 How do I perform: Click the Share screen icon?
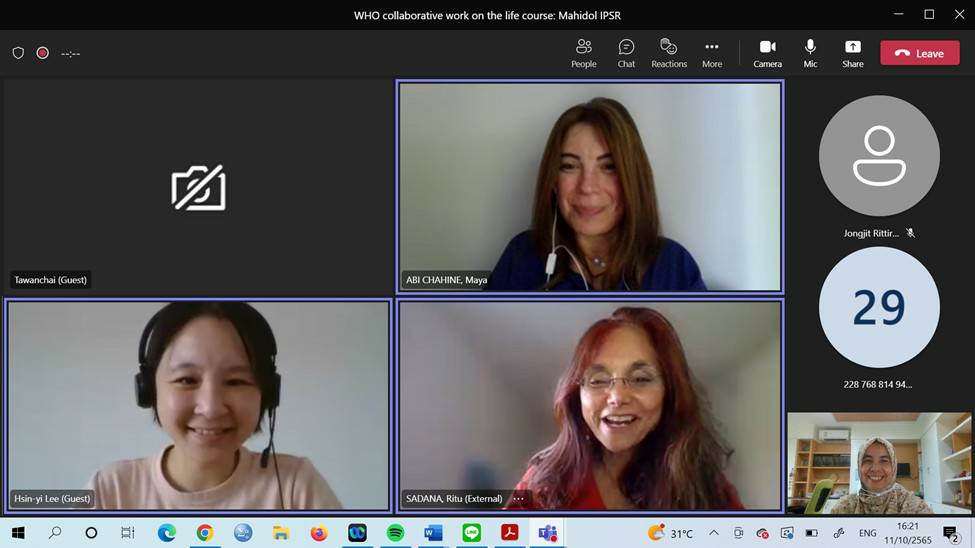tap(852, 53)
